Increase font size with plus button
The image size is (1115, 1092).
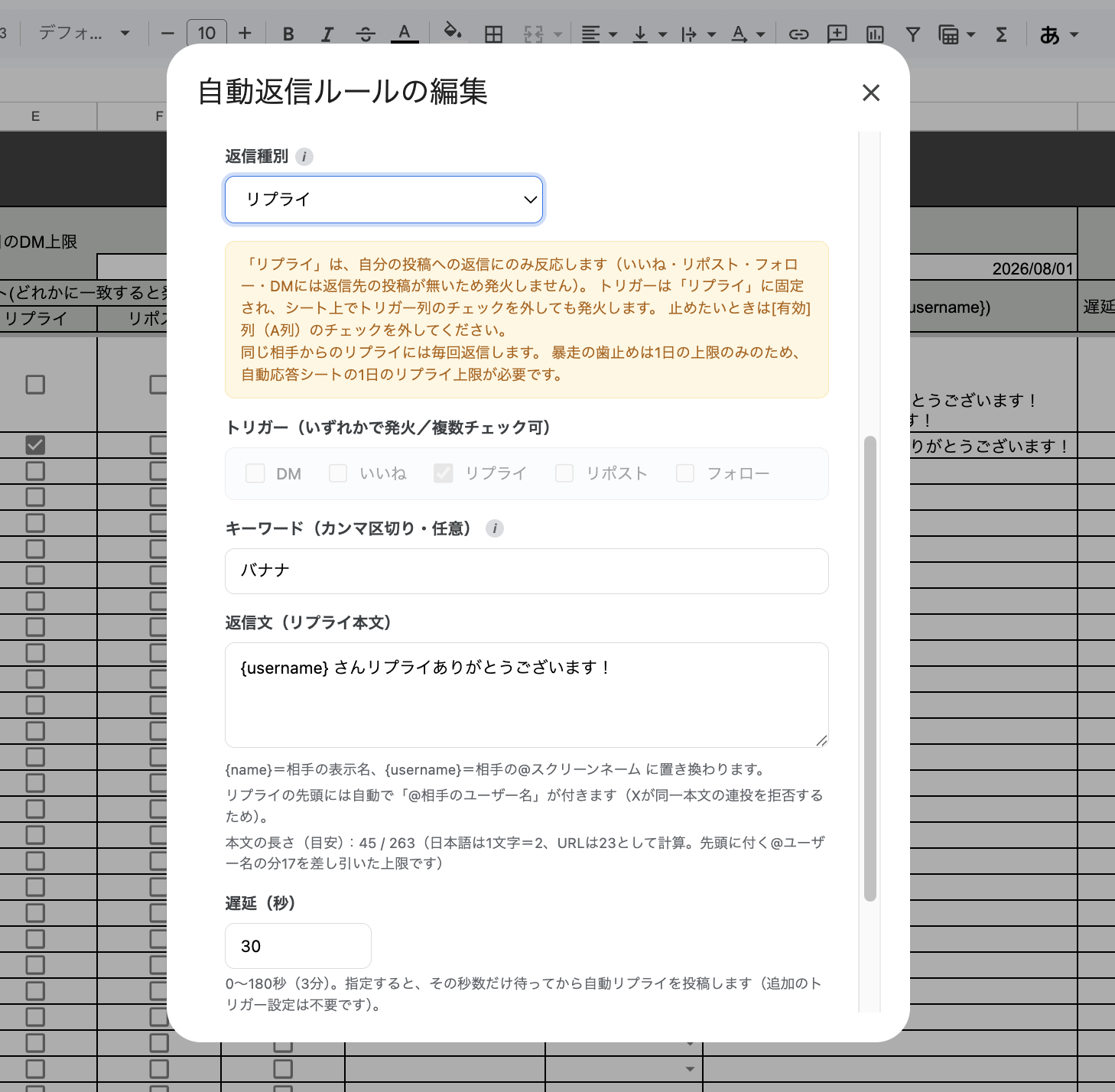pyautogui.click(x=245, y=34)
